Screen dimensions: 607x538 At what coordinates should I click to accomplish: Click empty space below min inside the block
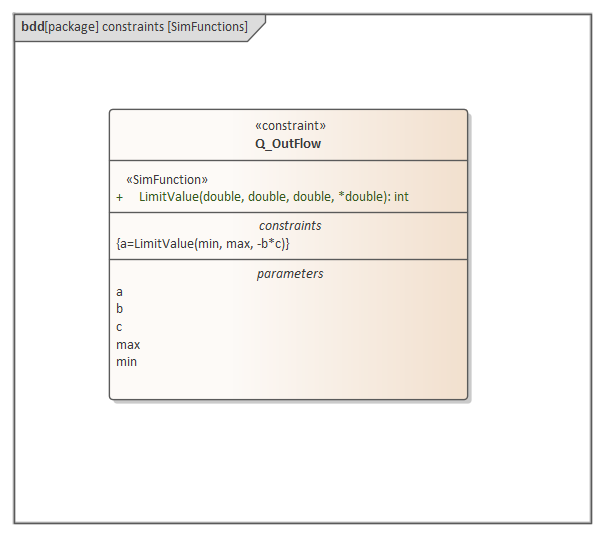(288, 383)
